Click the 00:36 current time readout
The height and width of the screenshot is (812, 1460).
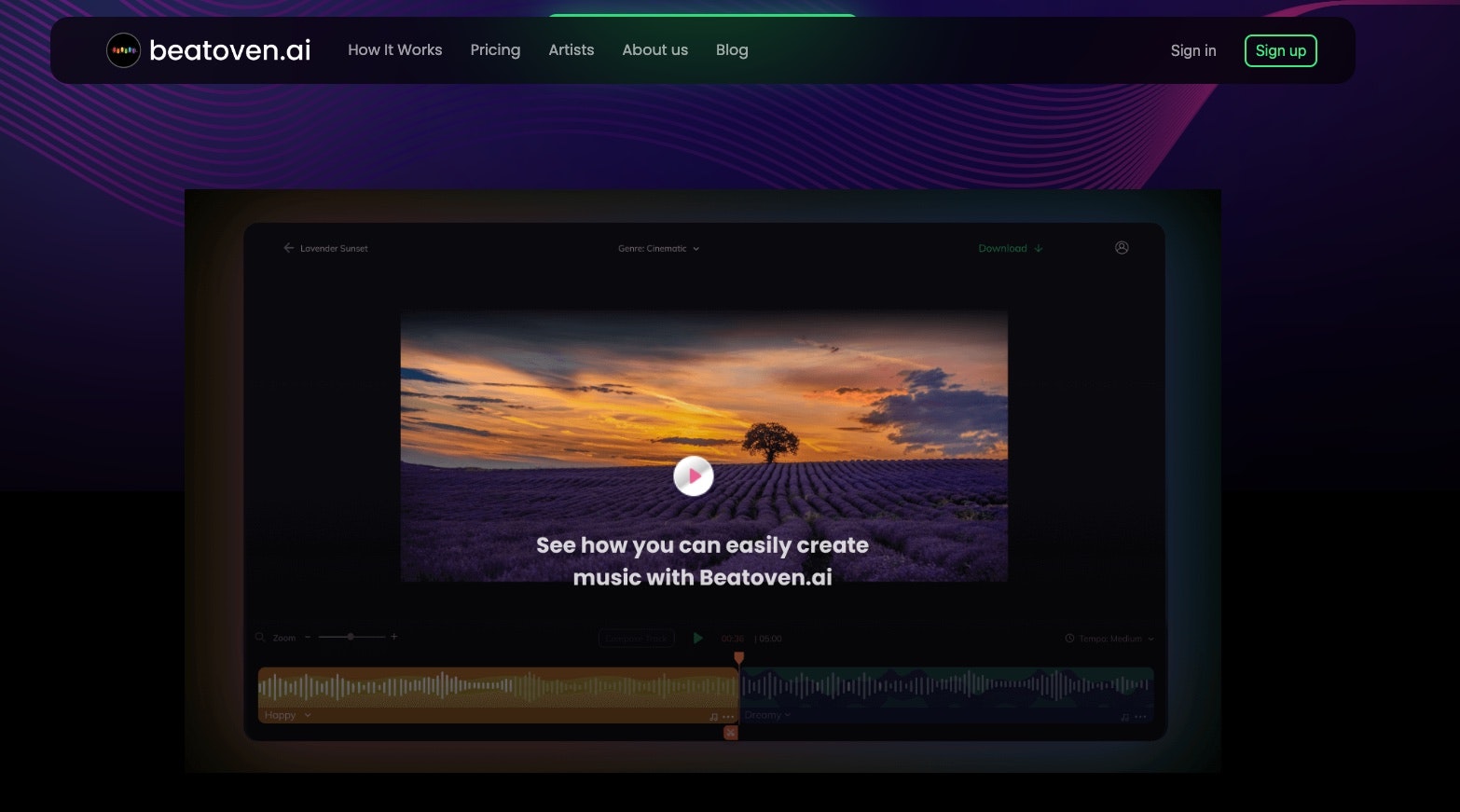pos(733,640)
